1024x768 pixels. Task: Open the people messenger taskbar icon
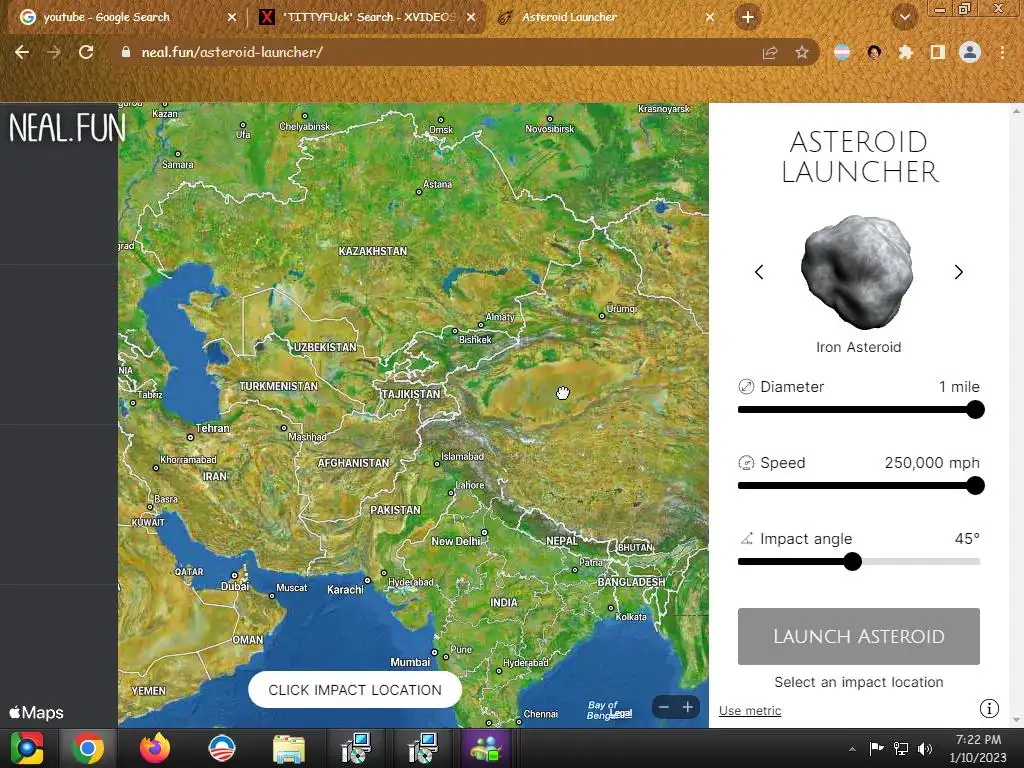[485, 748]
